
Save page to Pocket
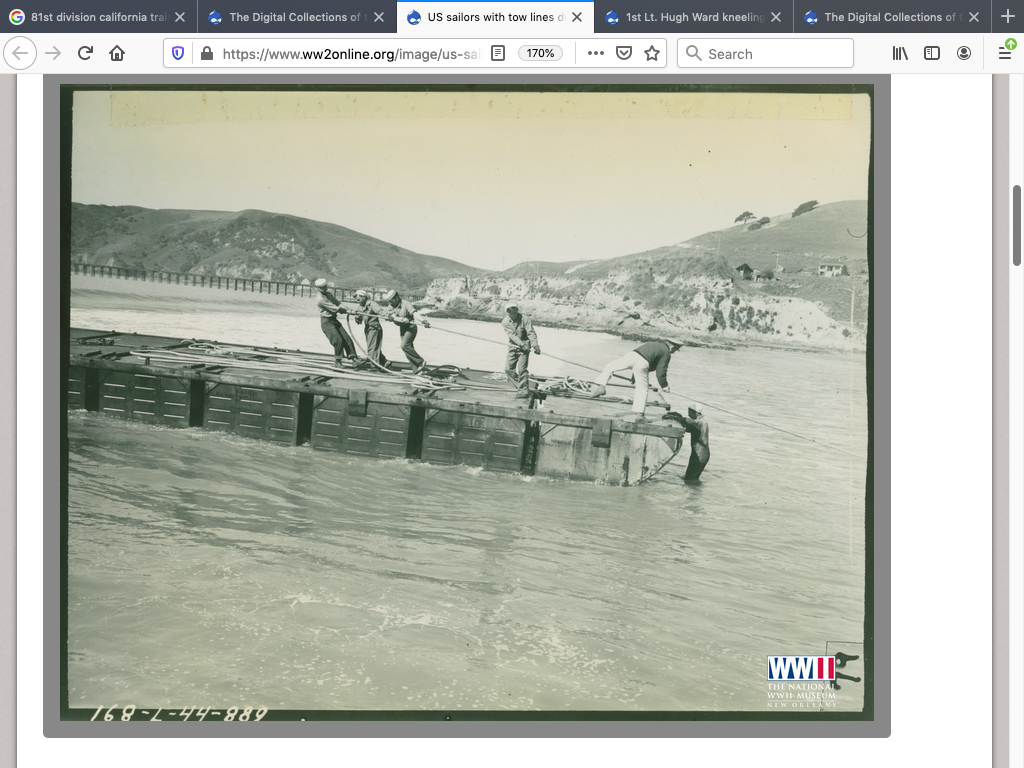(624, 54)
